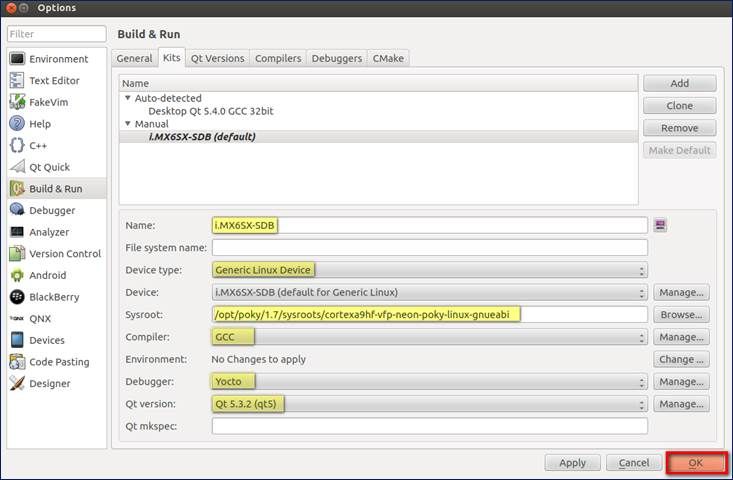
Task: Click Browse... next to Sysroot
Action: click(681, 315)
